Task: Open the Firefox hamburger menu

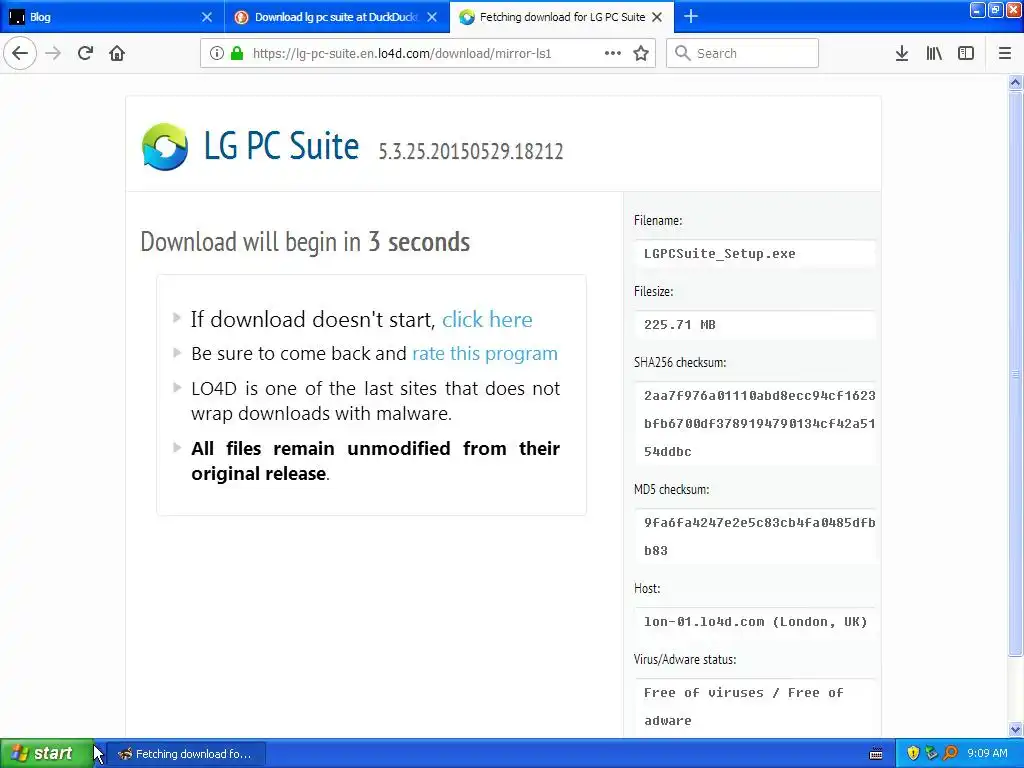Action: [1005, 53]
